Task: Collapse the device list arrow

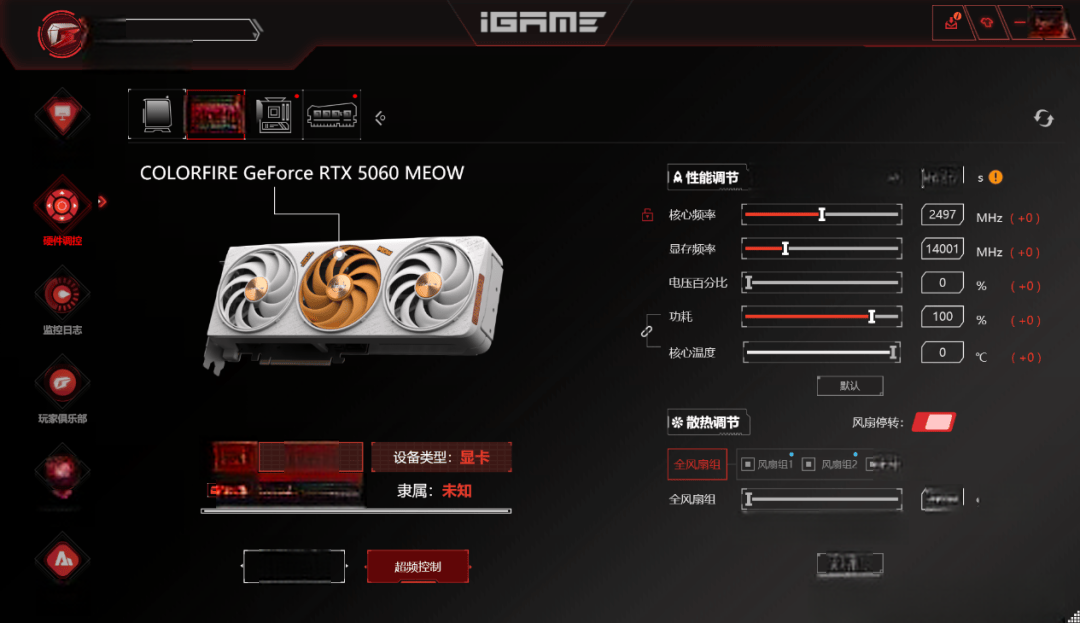Action: pyautogui.click(x=380, y=118)
